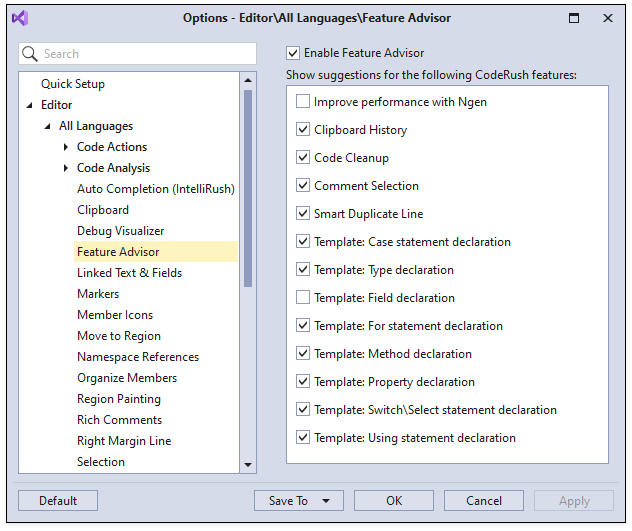Select Markers in options tree
The height and width of the screenshot is (531, 632).
(x=98, y=294)
